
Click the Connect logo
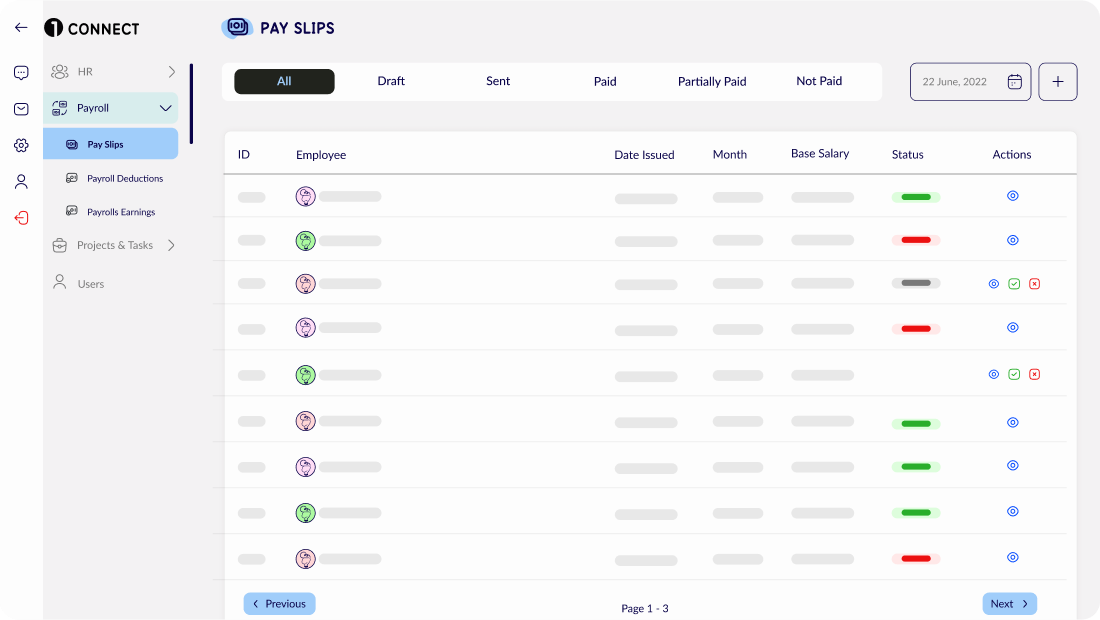point(92,28)
